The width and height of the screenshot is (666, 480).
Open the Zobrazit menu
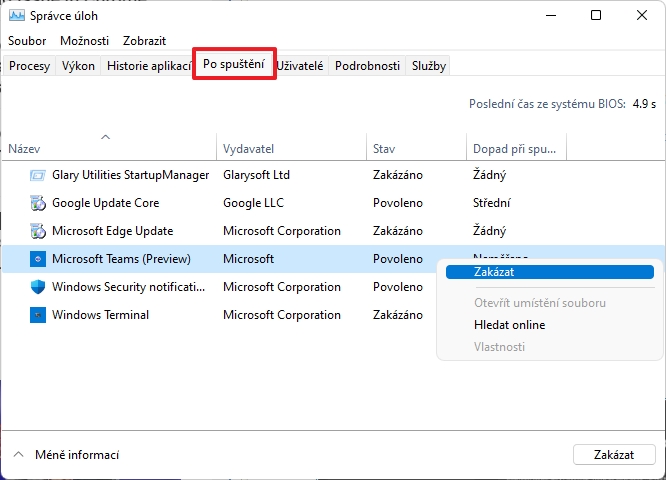coord(144,41)
